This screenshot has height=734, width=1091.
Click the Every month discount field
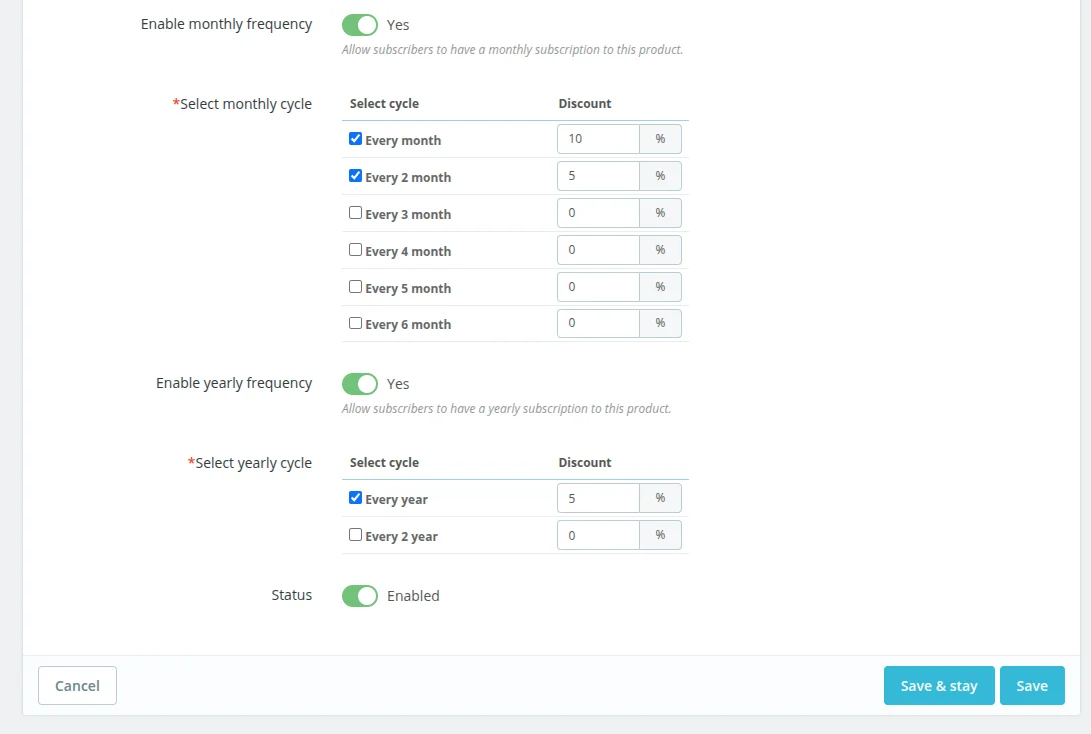click(x=598, y=139)
